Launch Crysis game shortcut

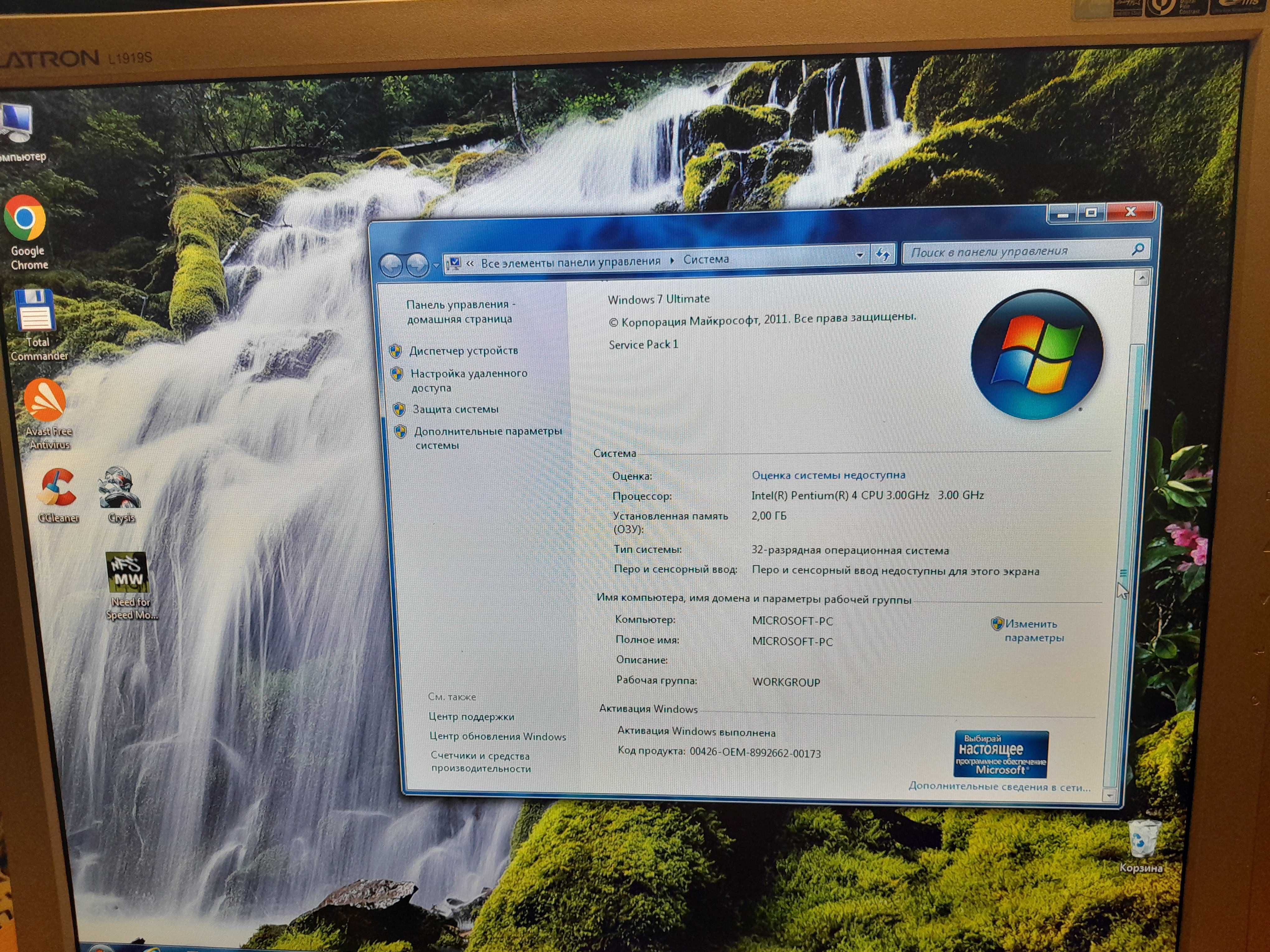[x=120, y=495]
